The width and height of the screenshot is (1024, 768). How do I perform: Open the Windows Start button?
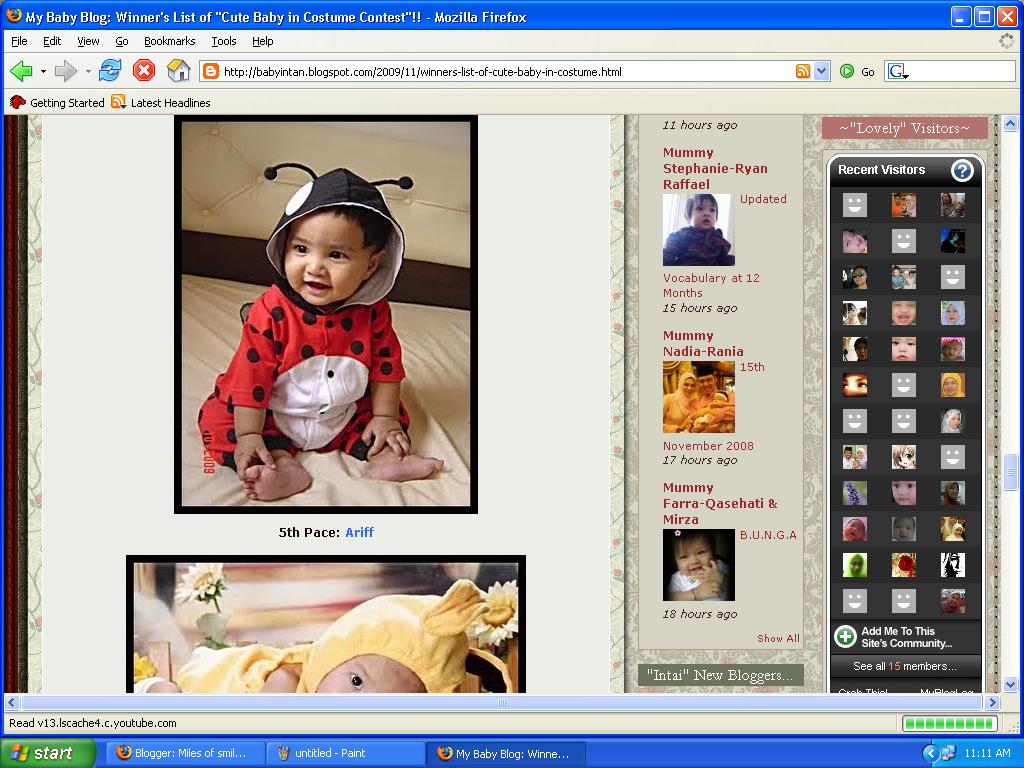(47, 753)
